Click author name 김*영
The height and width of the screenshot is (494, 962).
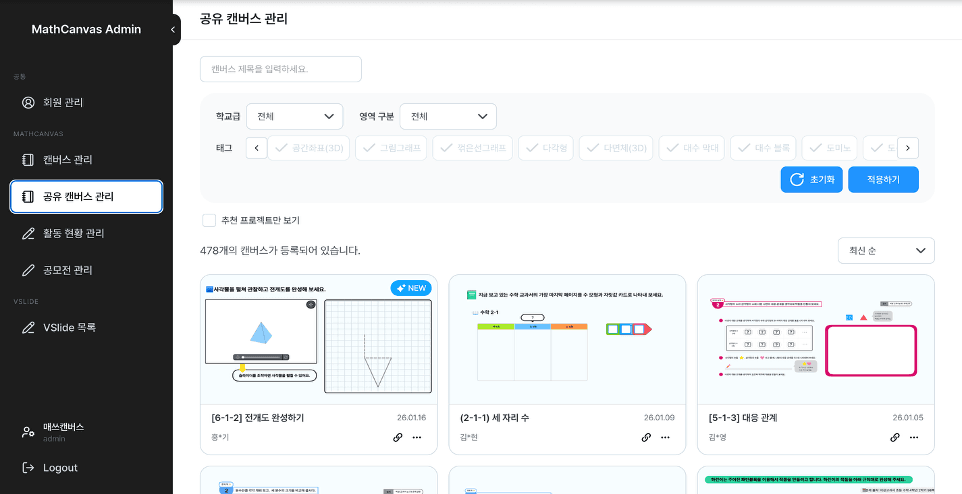[x=717, y=438]
